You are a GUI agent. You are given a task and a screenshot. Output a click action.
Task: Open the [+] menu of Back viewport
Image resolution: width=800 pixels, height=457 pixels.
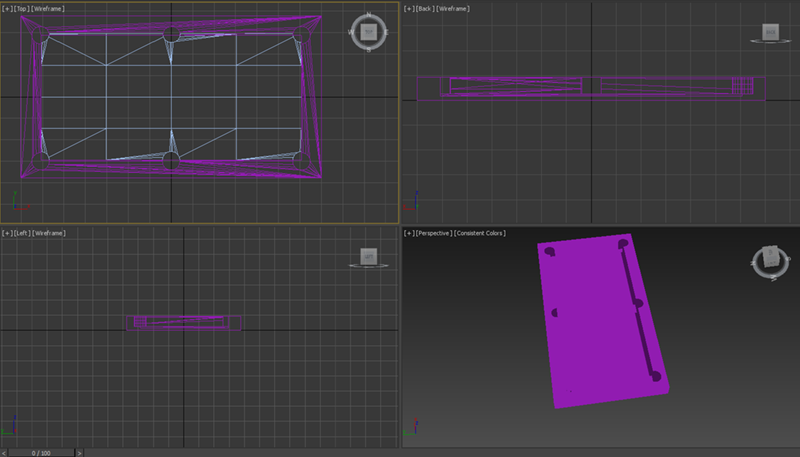tap(409, 8)
